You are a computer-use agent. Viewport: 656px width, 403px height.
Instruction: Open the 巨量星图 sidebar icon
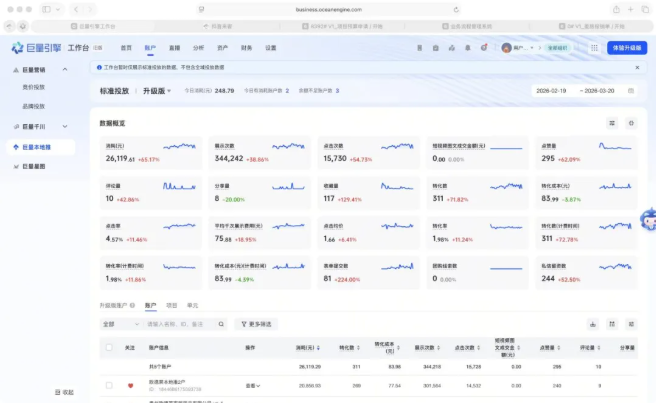pyautogui.click(x=15, y=166)
